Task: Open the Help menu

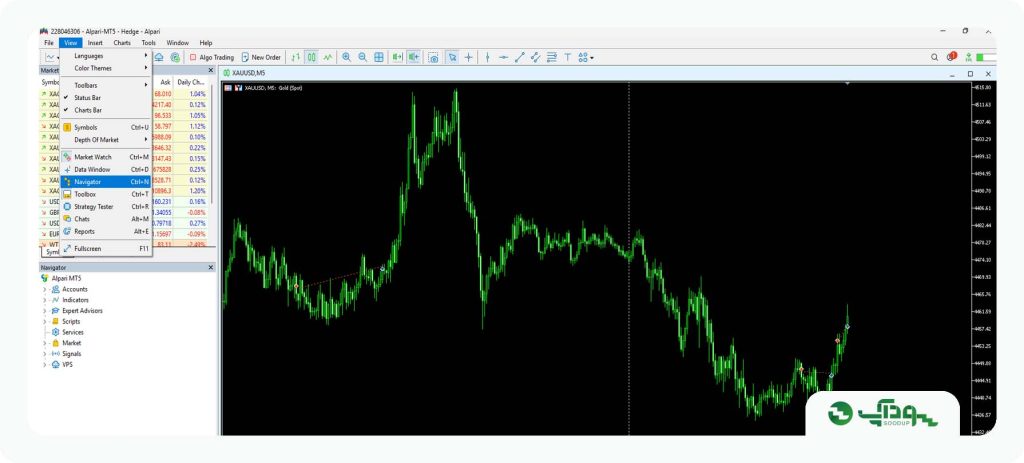Action: coord(206,42)
